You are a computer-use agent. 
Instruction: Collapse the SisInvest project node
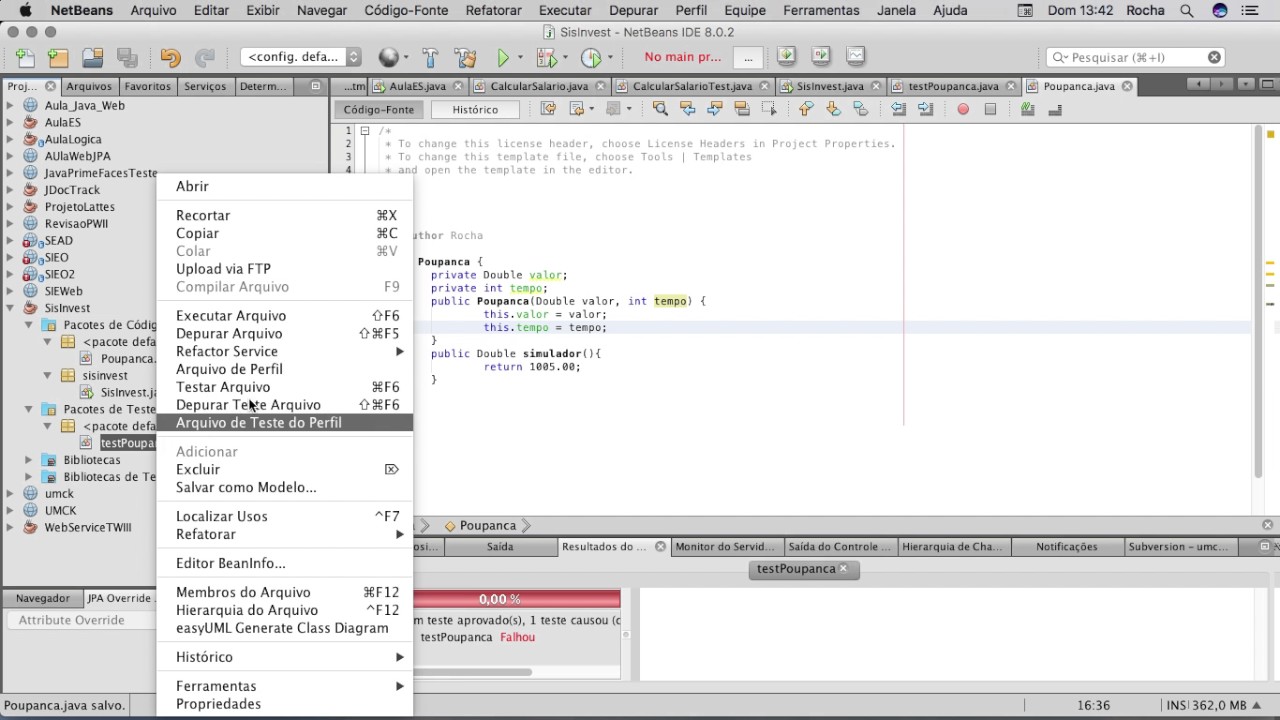(10, 308)
